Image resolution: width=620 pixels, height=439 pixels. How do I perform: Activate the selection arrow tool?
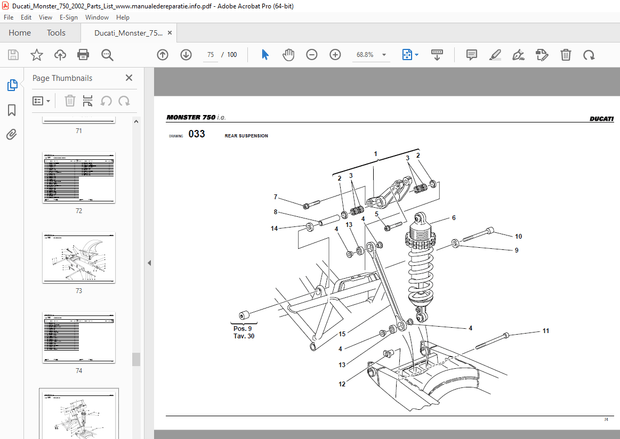coord(265,55)
